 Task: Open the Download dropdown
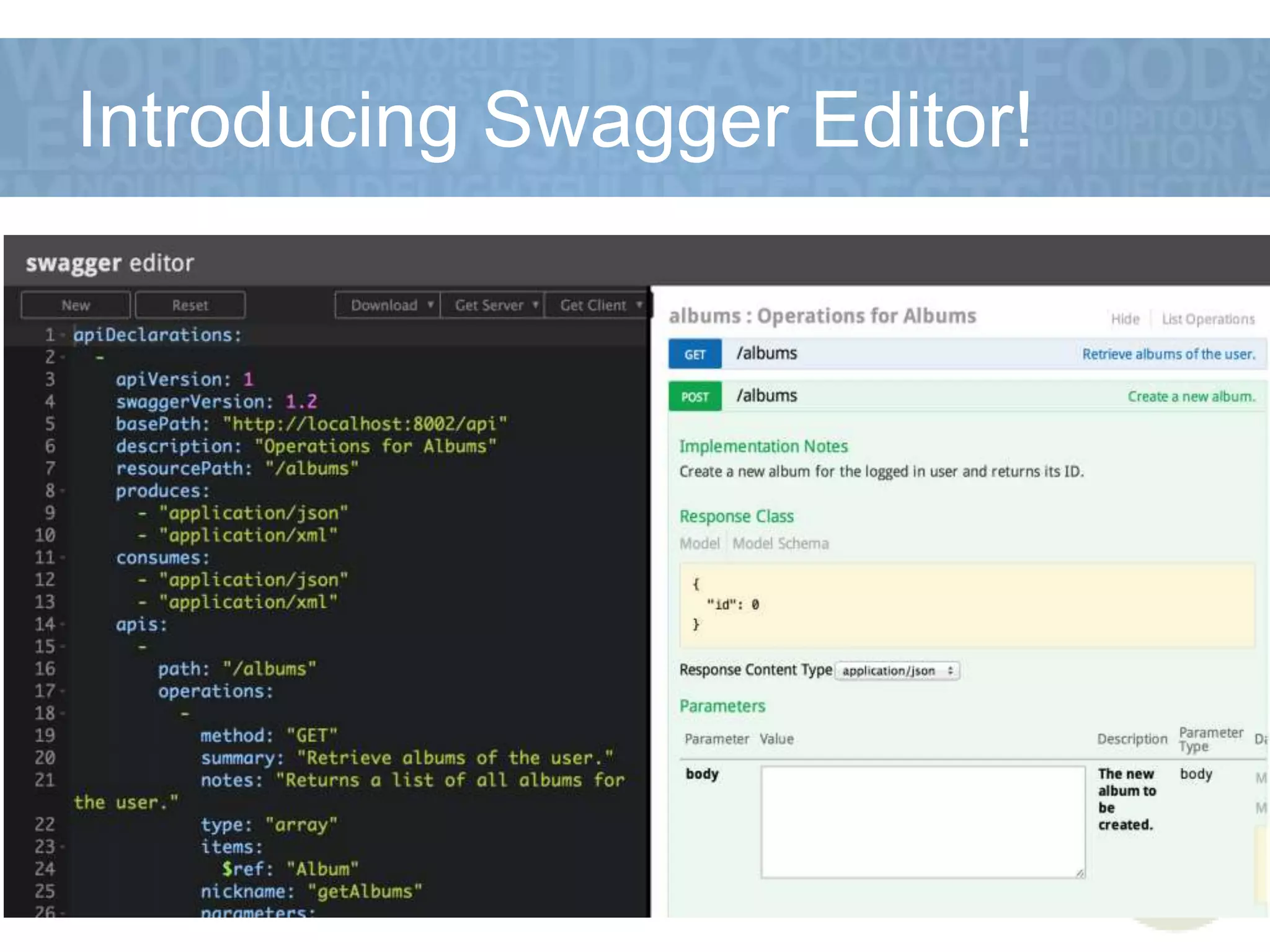coord(388,305)
